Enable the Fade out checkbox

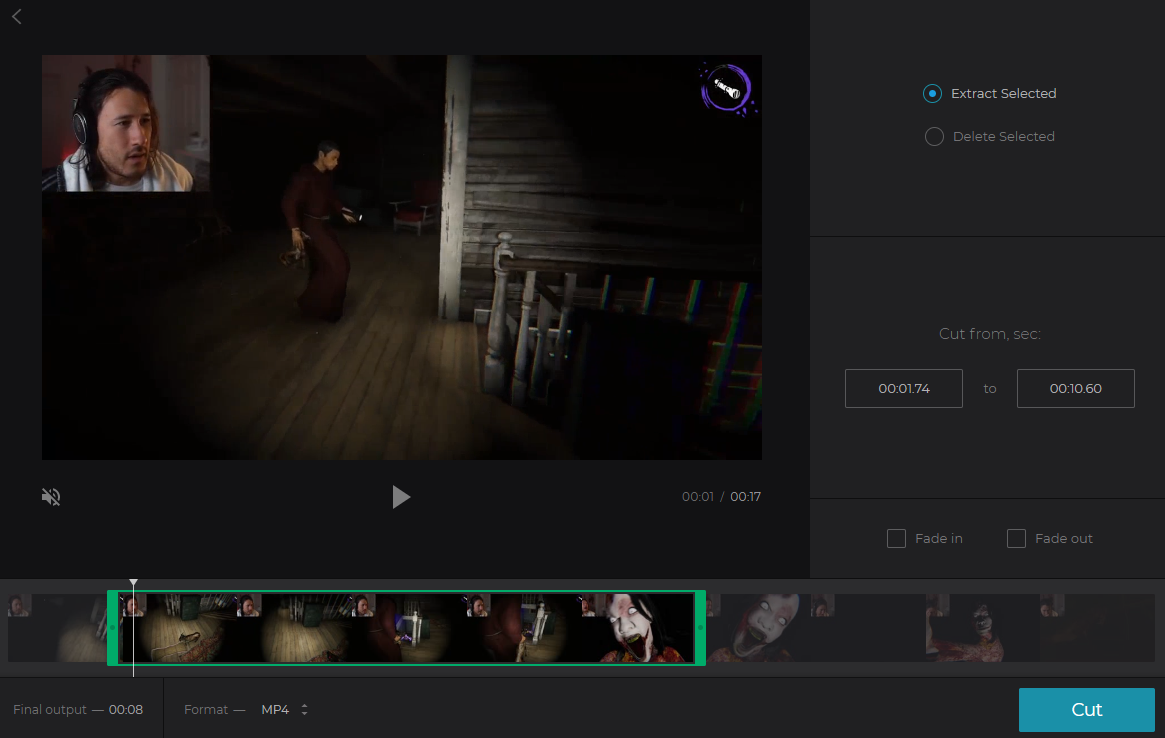[x=1016, y=538]
